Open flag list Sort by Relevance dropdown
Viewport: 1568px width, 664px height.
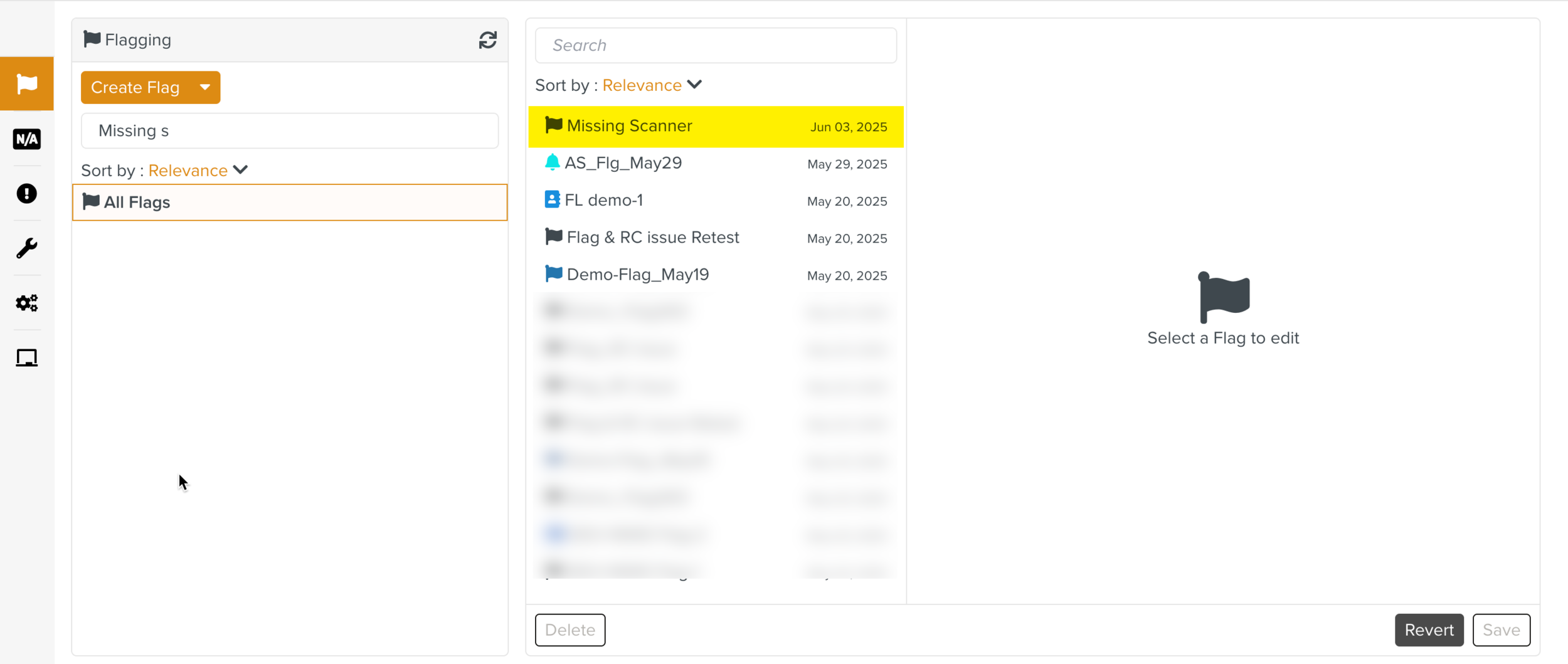652,85
